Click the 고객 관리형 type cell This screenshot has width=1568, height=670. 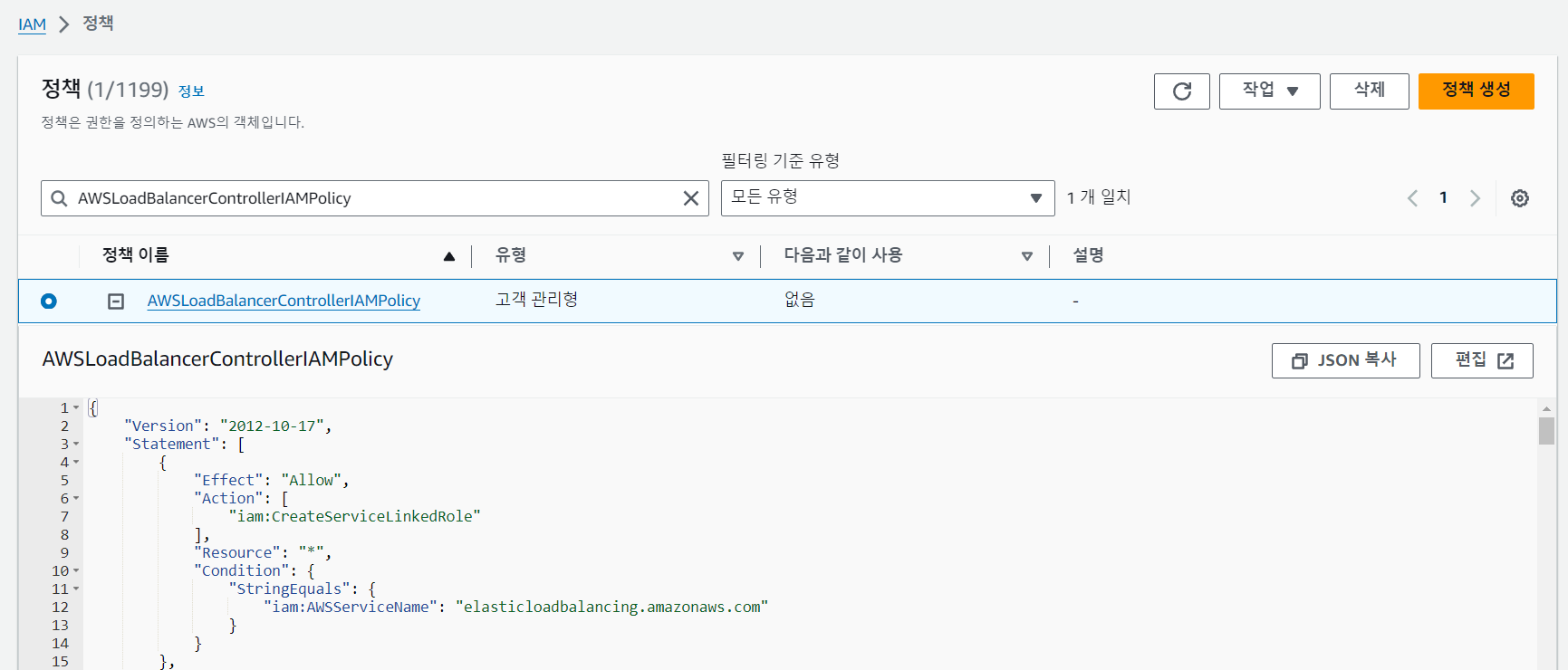pyautogui.click(x=537, y=300)
